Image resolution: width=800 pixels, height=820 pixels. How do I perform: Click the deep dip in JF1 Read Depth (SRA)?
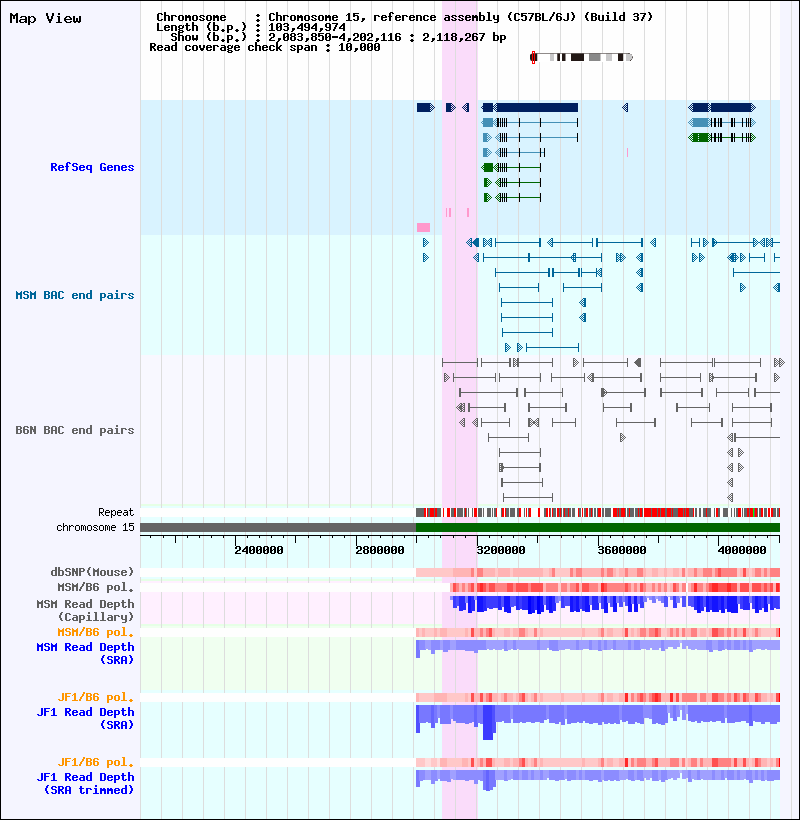click(488, 724)
